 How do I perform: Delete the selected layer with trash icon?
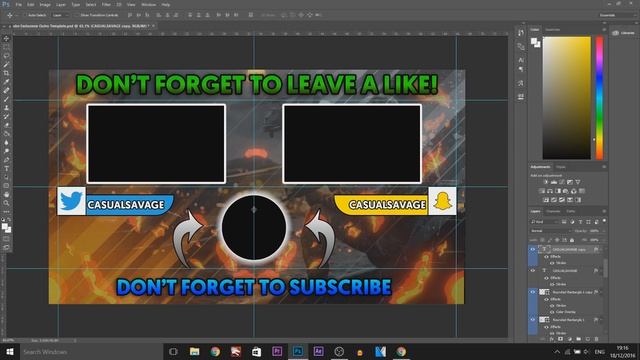(x=596, y=339)
